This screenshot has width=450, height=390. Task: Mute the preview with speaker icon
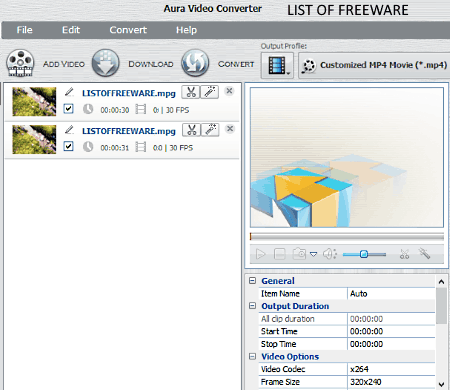(x=330, y=254)
